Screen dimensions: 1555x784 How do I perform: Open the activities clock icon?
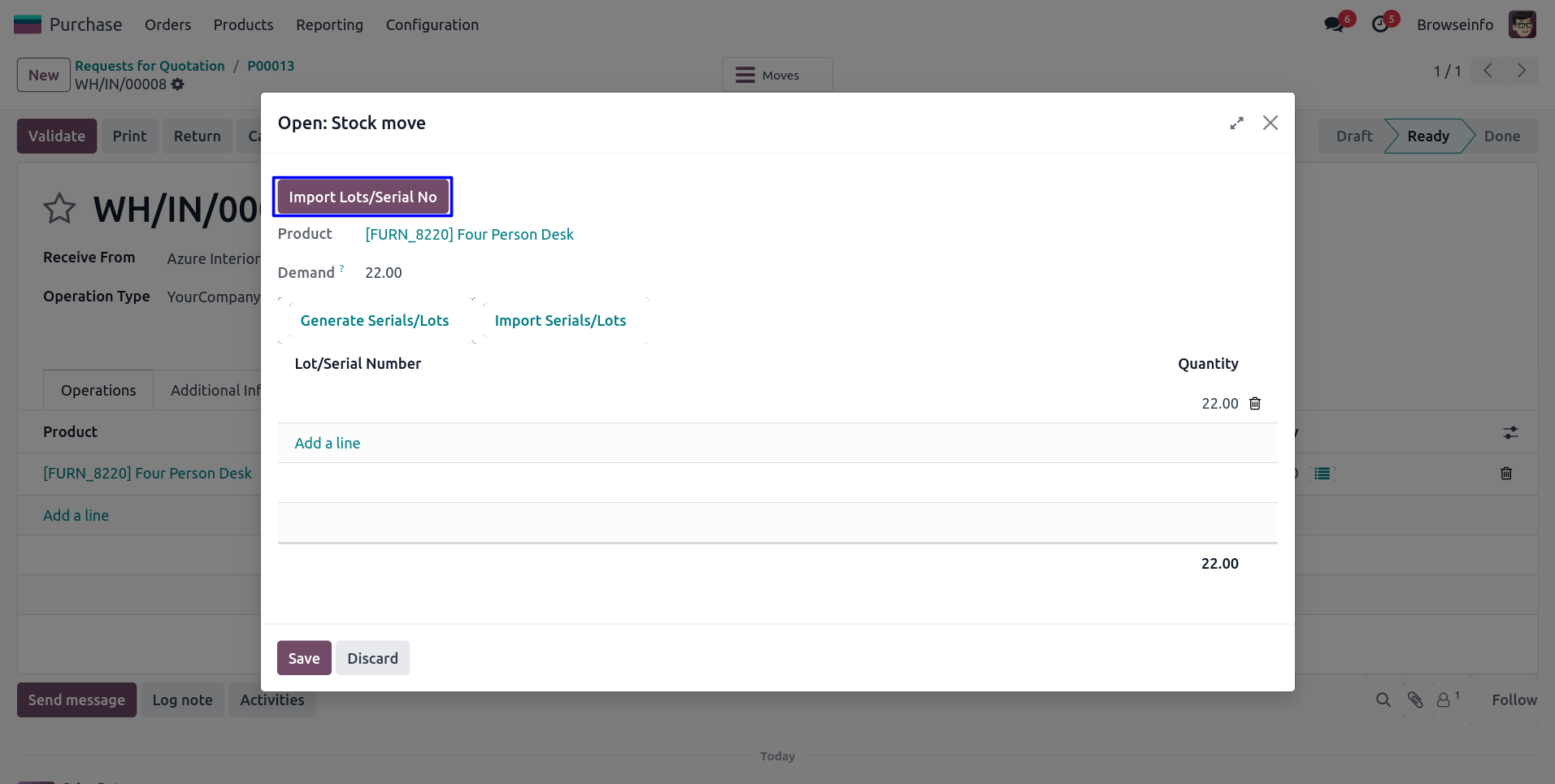click(x=1380, y=24)
